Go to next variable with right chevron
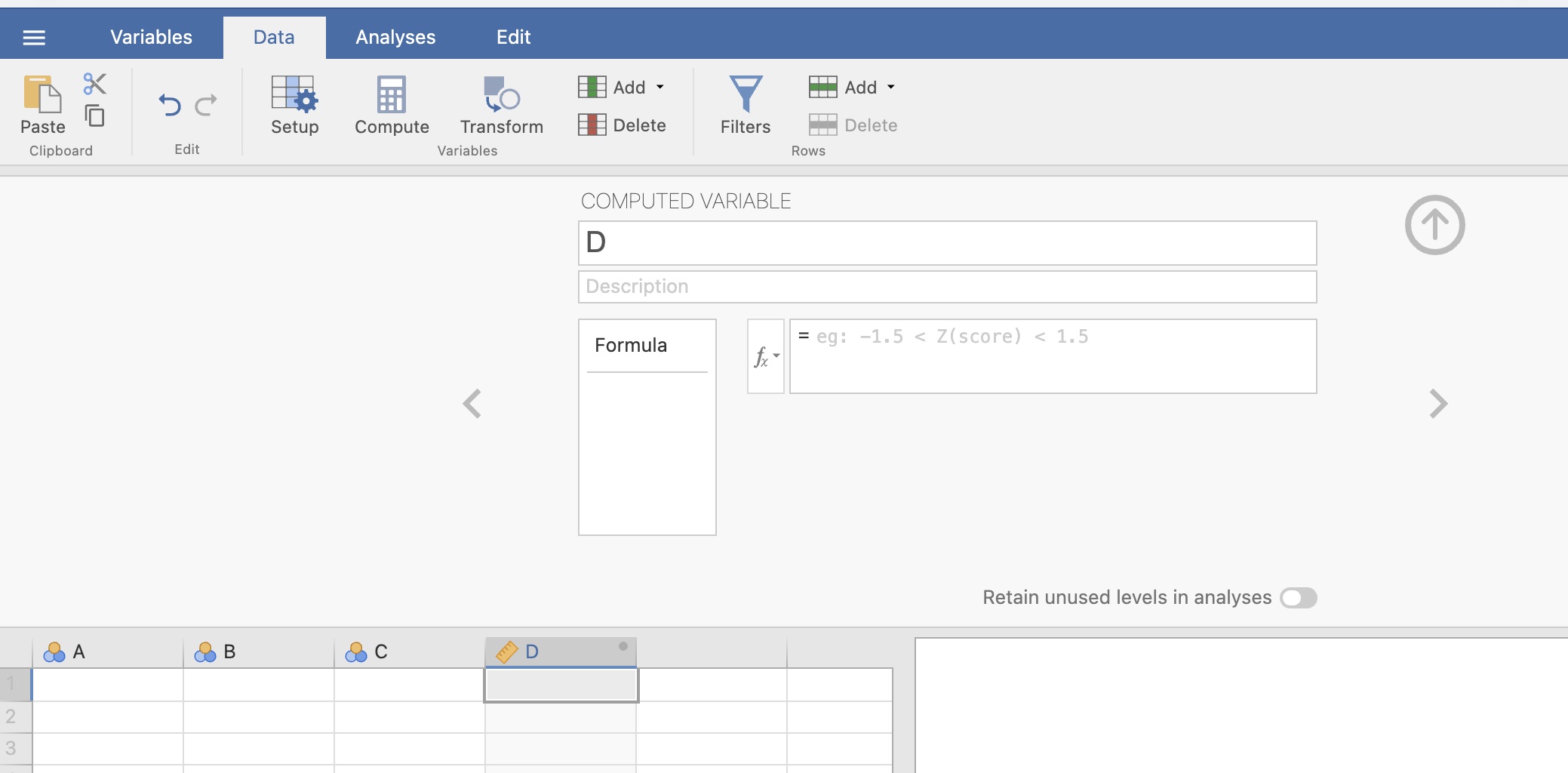Screen dimensions: 1568x773 [x=1438, y=404]
